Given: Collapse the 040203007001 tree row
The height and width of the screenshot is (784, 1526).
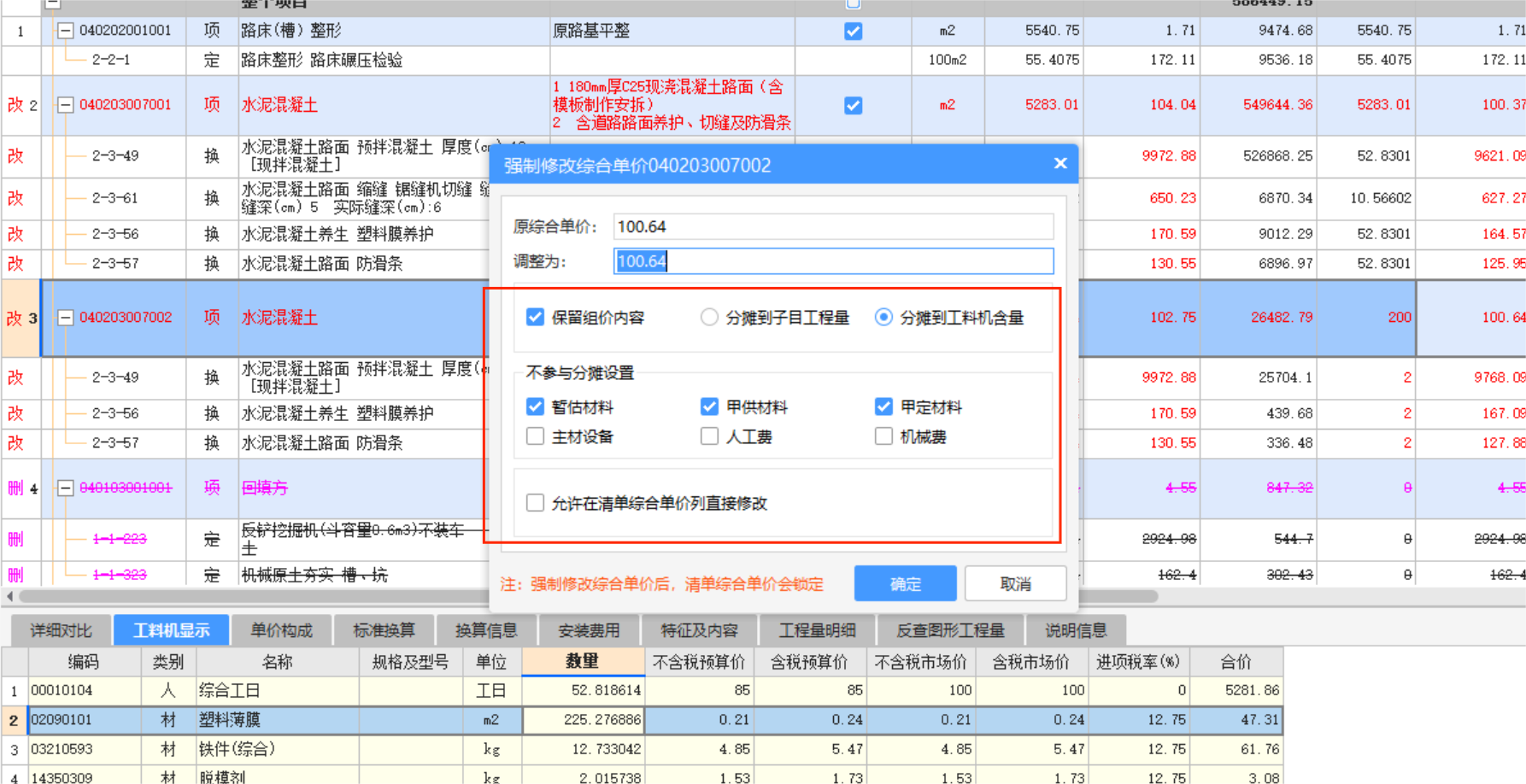Looking at the screenshot, I should (x=65, y=105).
